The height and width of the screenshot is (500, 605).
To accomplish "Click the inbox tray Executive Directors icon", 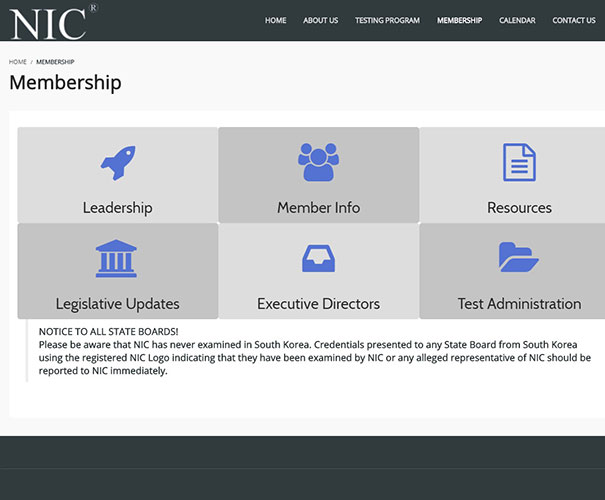I will pyautogui.click(x=318, y=258).
